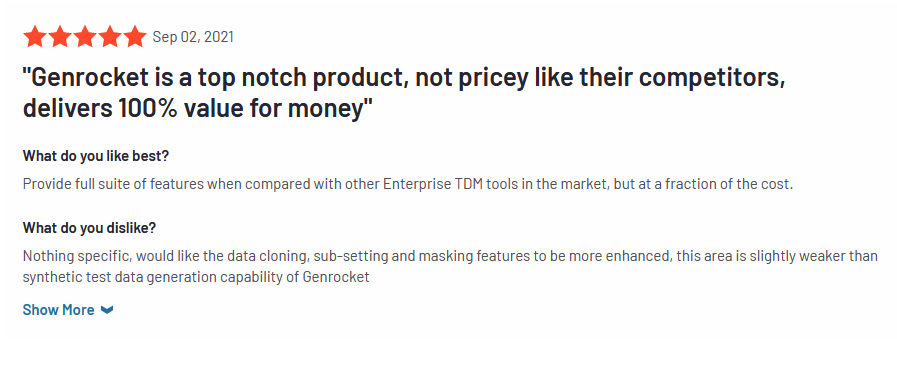Select the 'What do you dislike?' heading
This screenshot has width=897, height=387.
coord(89,228)
